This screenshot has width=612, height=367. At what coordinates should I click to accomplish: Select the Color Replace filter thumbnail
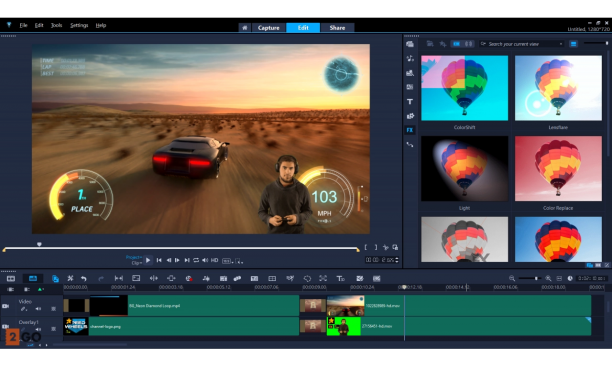coord(558,169)
